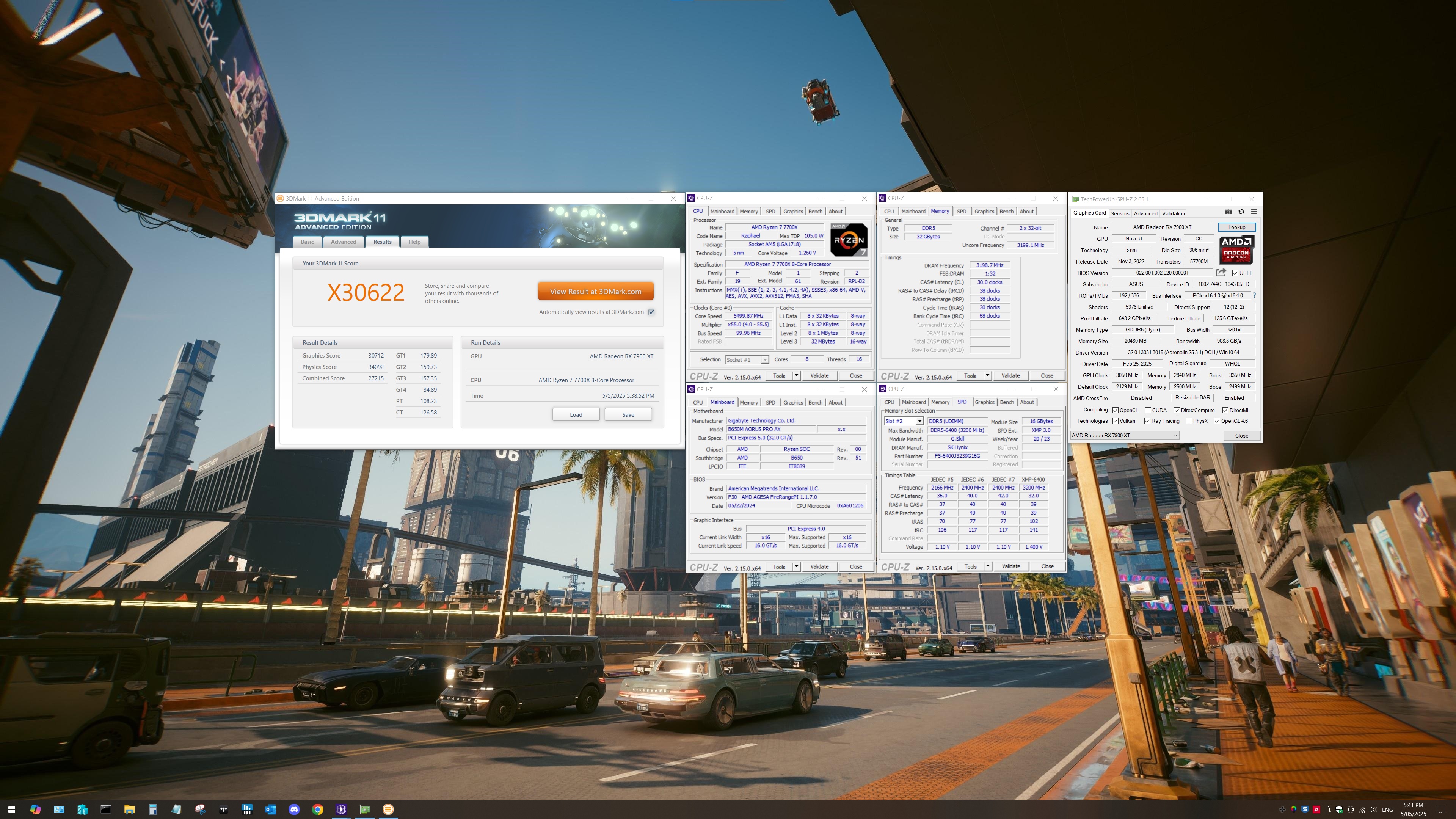This screenshot has height=819, width=1456.
Task: Open Command Prompt from the taskbar
Action: pyautogui.click(x=106, y=810)
